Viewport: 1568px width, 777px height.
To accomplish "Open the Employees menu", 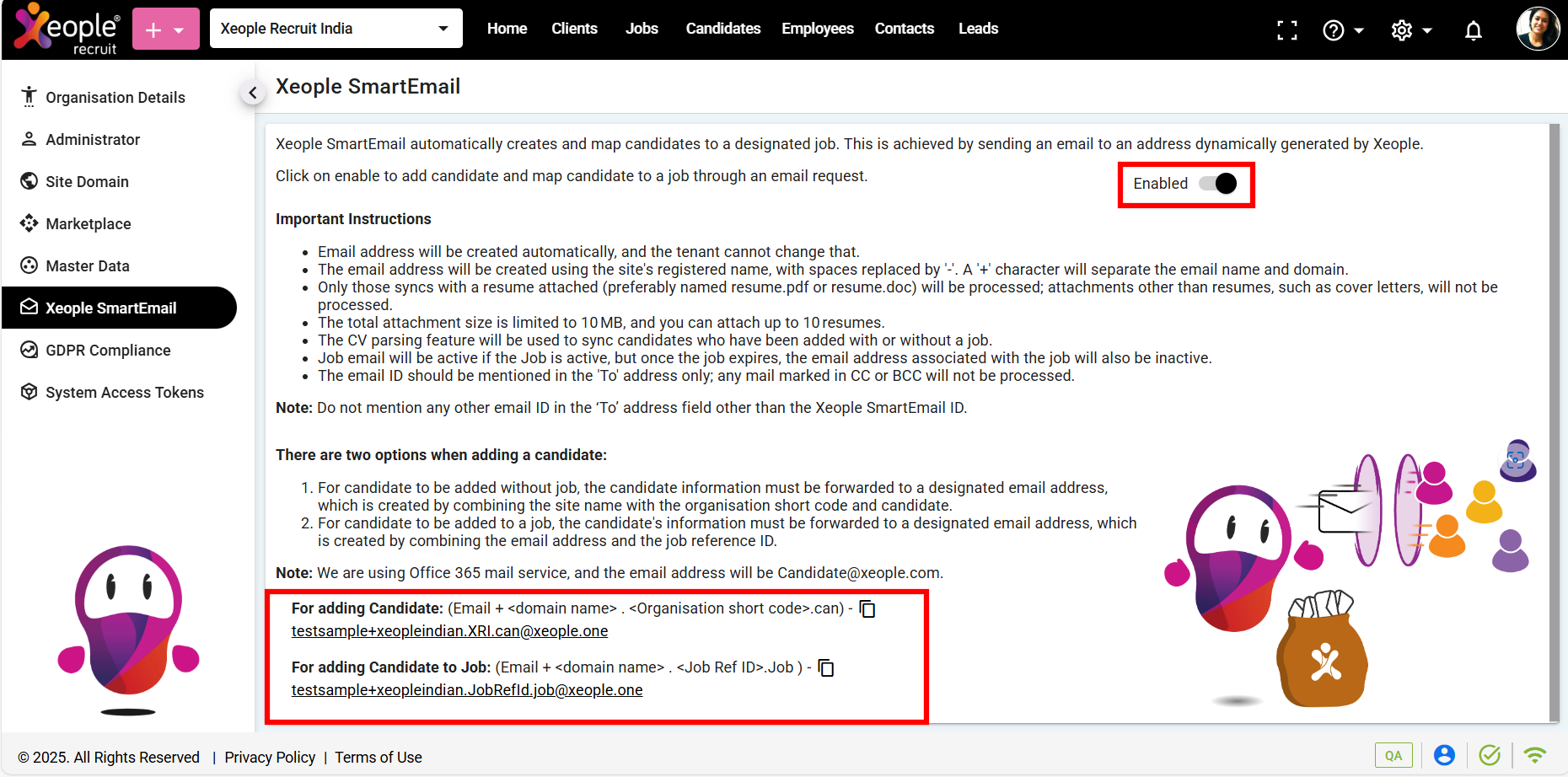I will pos(818,29).
